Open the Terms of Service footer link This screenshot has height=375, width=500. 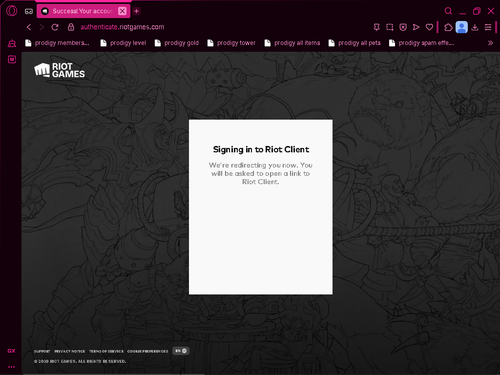coord(106,351)
